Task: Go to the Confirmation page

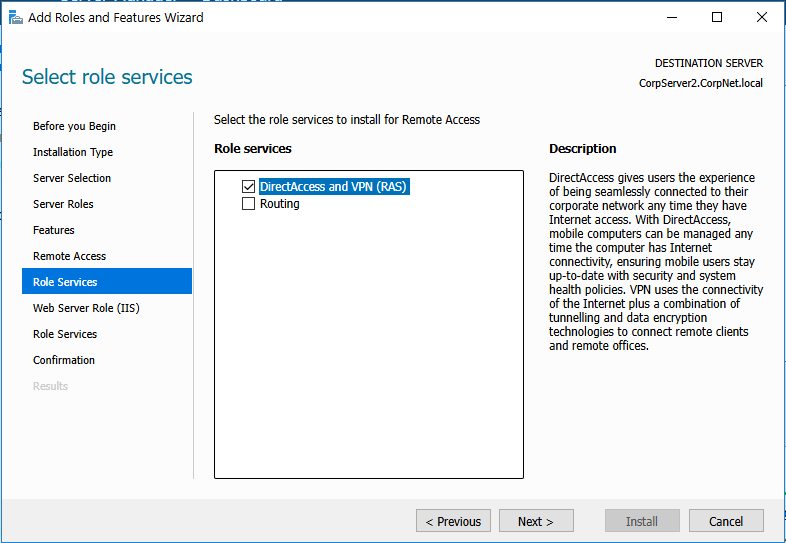Action: [64, 360]
